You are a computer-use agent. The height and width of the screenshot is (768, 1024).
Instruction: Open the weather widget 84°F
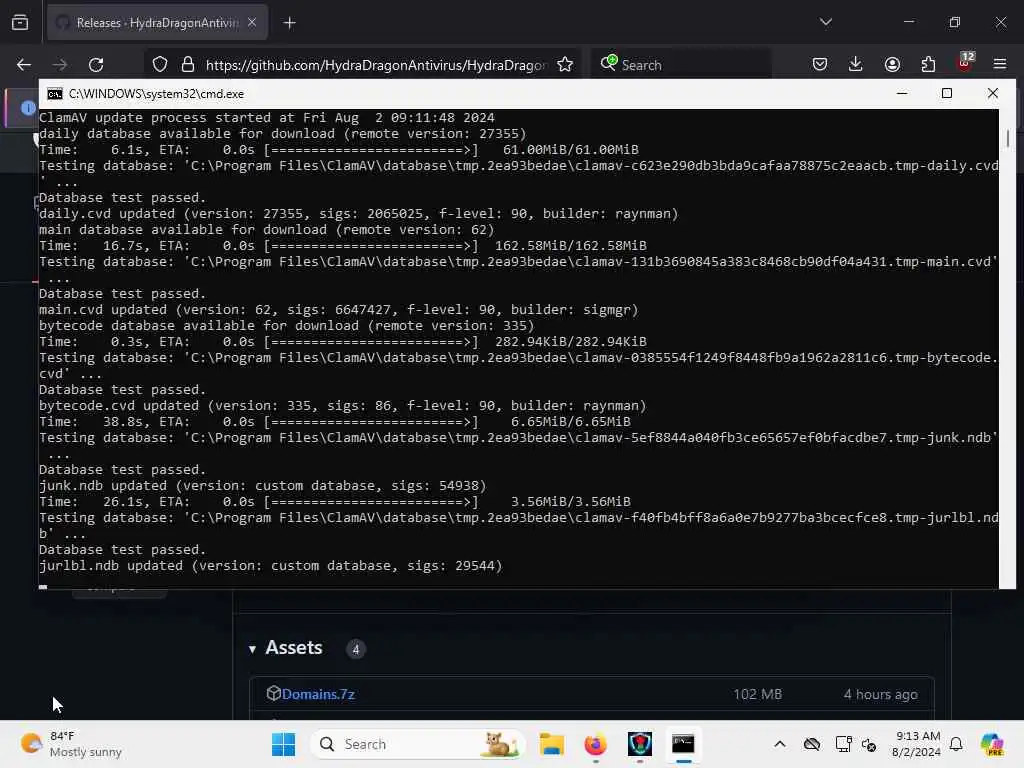click(x=72, y=744)
